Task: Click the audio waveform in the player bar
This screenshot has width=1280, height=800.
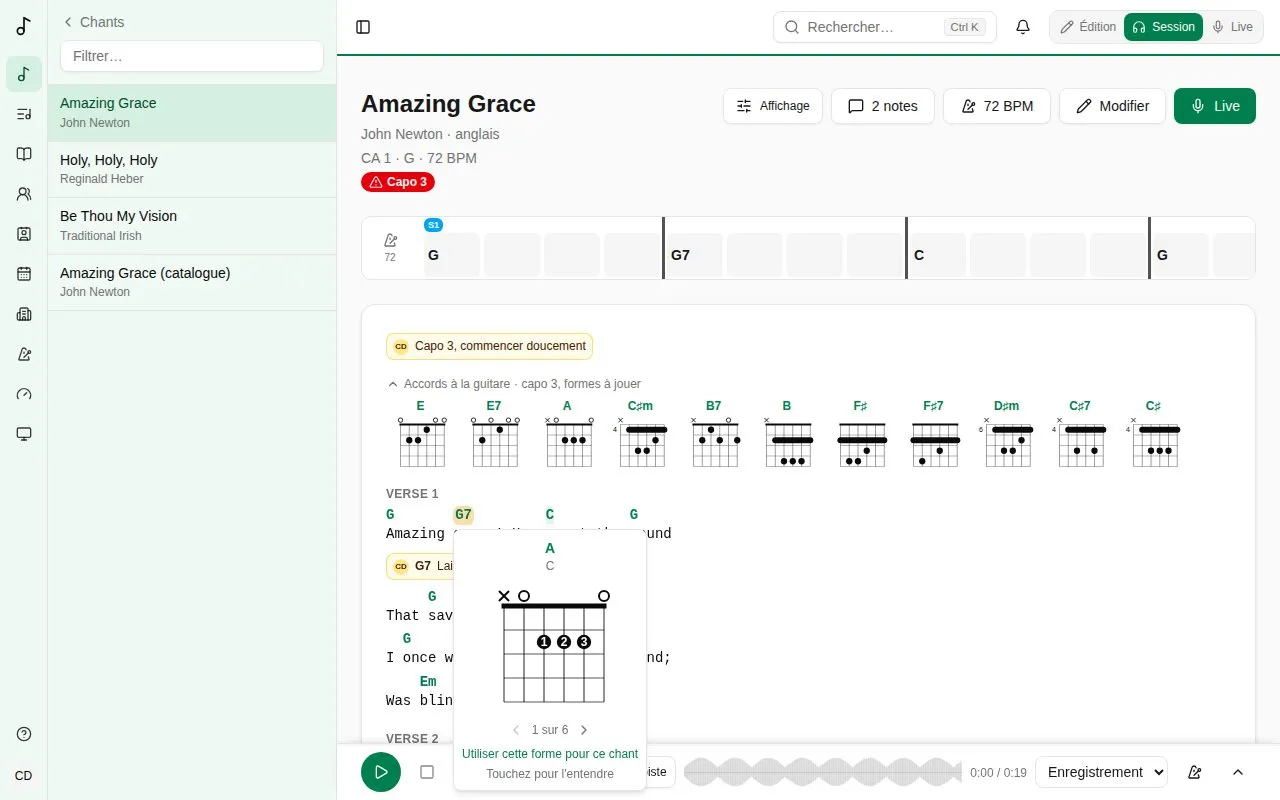Action: [823, 772]
